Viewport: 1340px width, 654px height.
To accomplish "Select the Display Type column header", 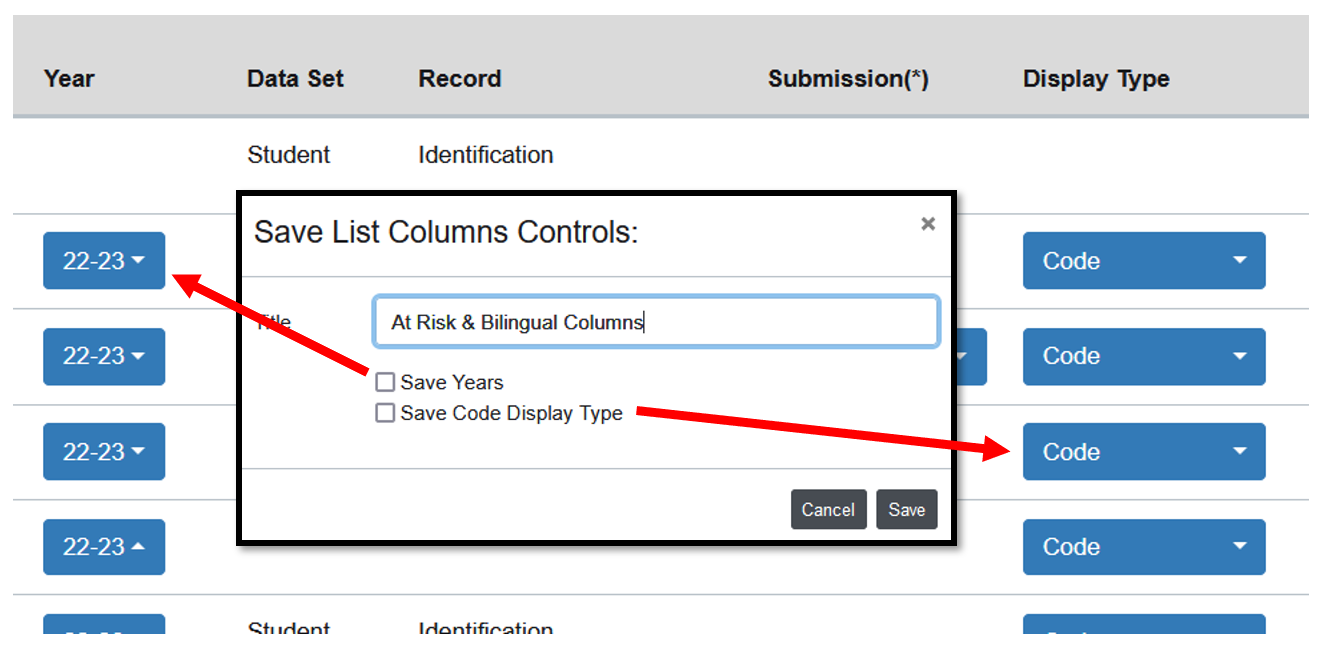I will click(1096, 79).
